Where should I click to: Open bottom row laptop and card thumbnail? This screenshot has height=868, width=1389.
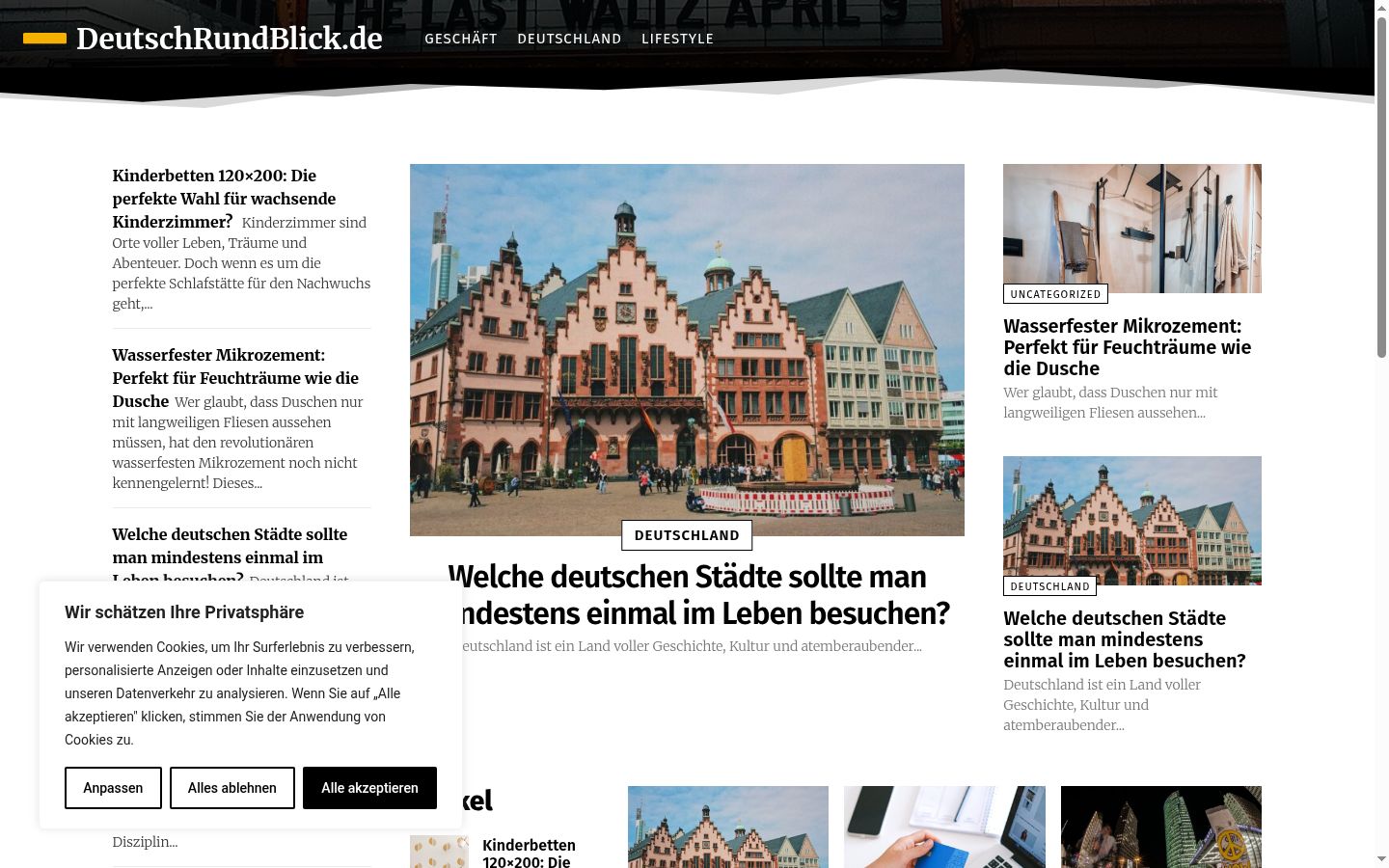pos(944,827)
